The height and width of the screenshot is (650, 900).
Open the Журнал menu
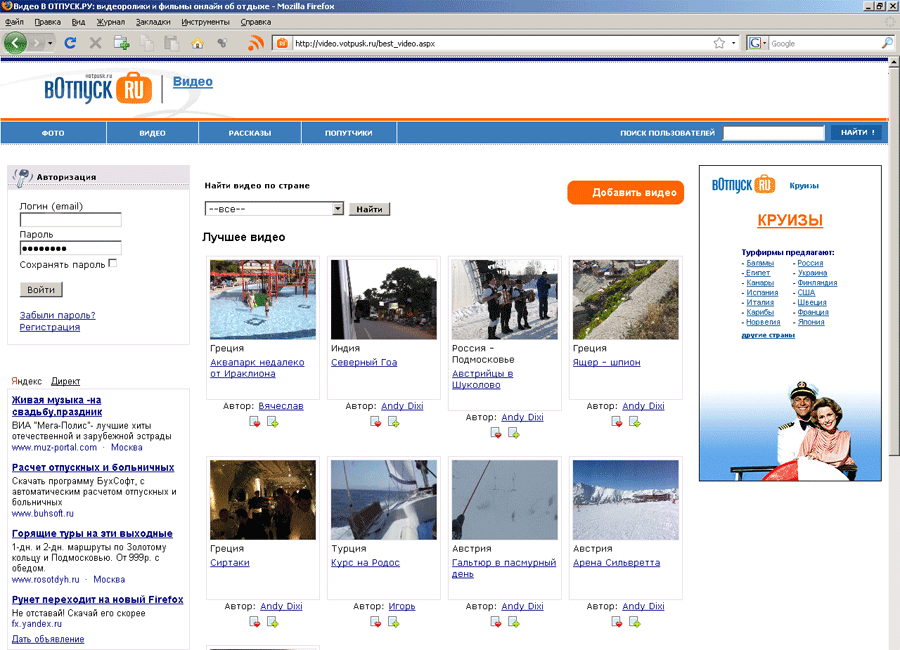[x=110, y=22]
